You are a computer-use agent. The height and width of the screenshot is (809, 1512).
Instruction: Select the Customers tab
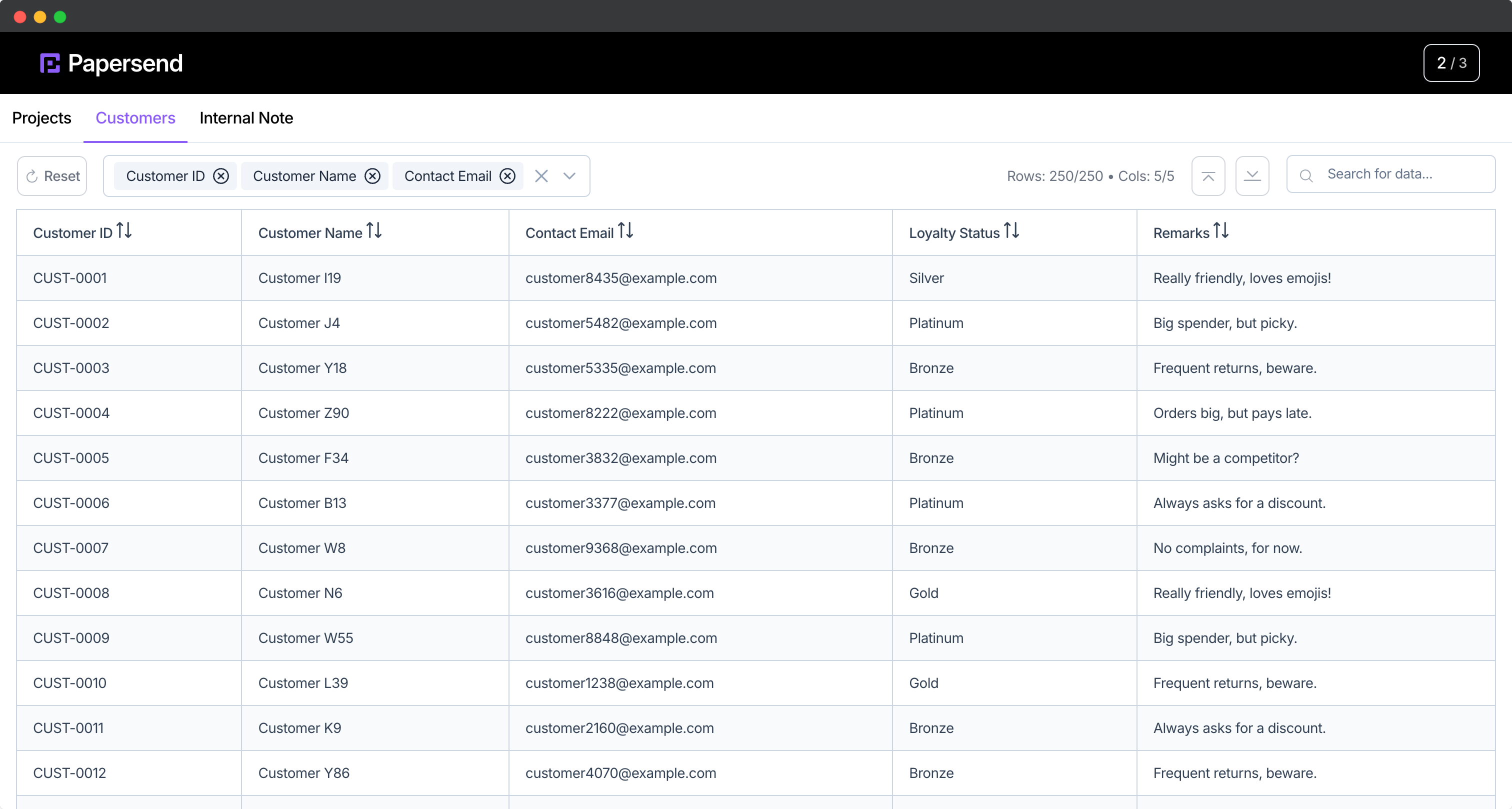click(x=135, y=118)
